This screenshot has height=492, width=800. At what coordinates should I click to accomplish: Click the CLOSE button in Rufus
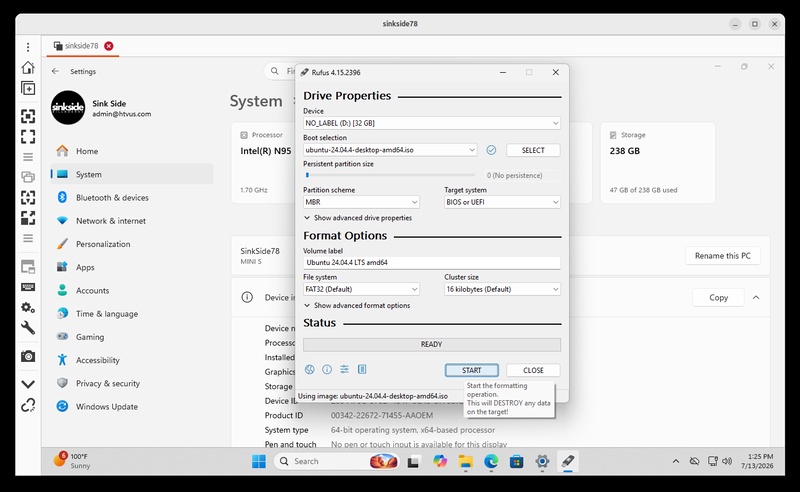[533, 370]
